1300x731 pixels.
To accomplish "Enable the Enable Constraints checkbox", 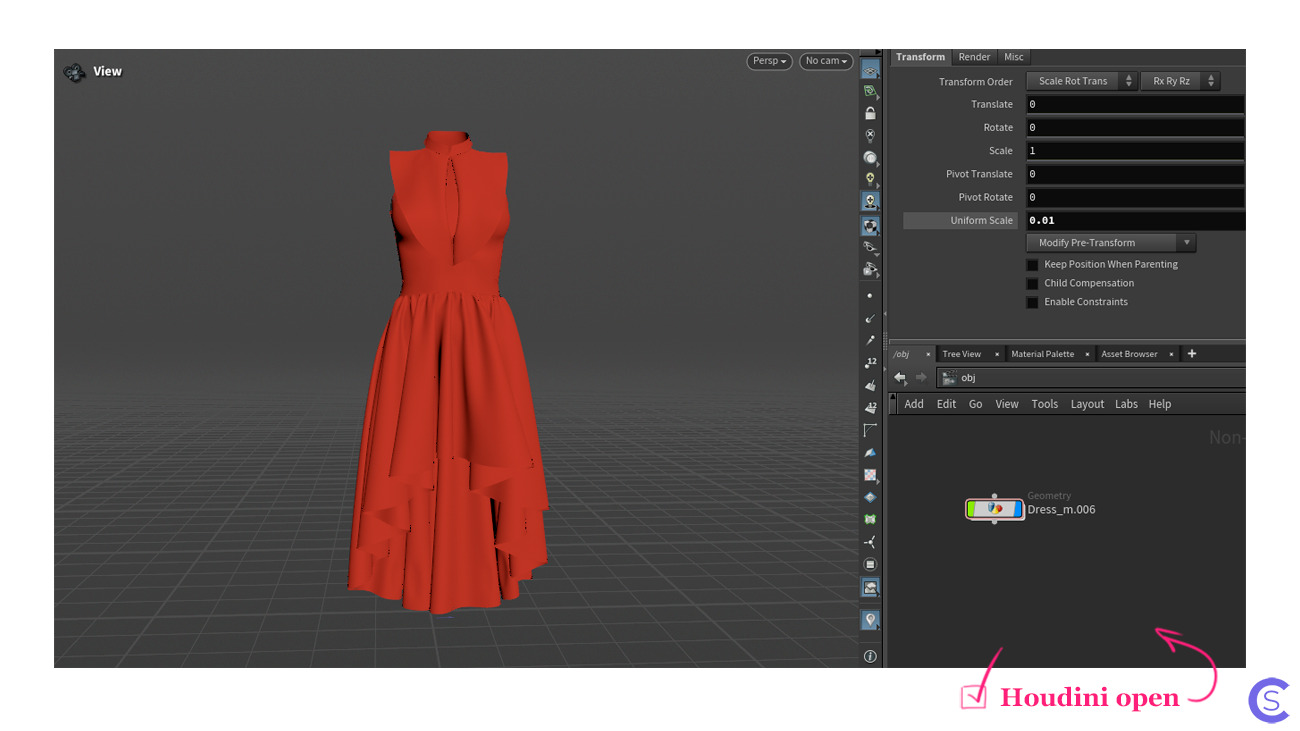I will (1032, 302).
